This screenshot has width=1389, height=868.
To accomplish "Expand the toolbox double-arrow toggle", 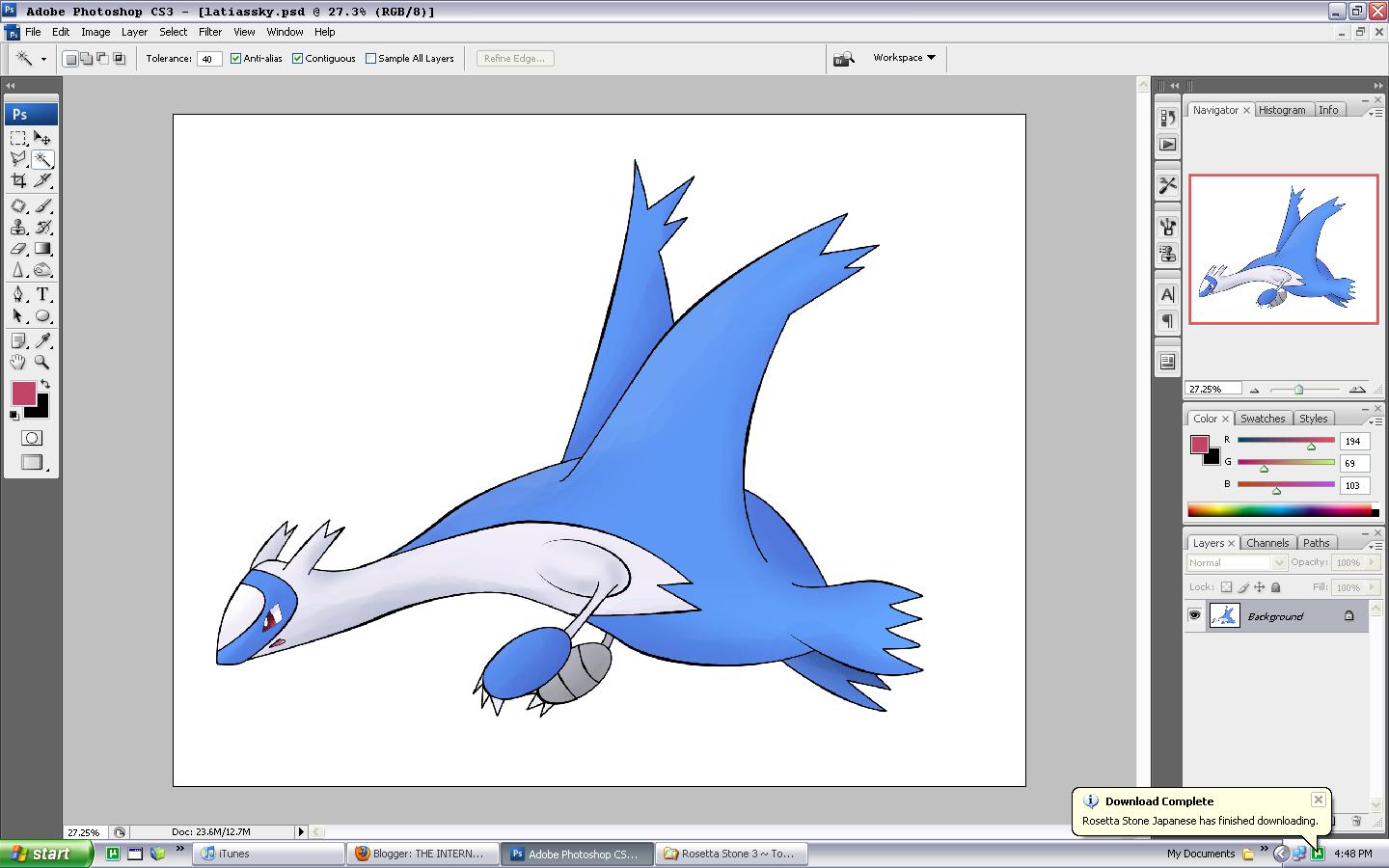I will [x=11, y=86].
